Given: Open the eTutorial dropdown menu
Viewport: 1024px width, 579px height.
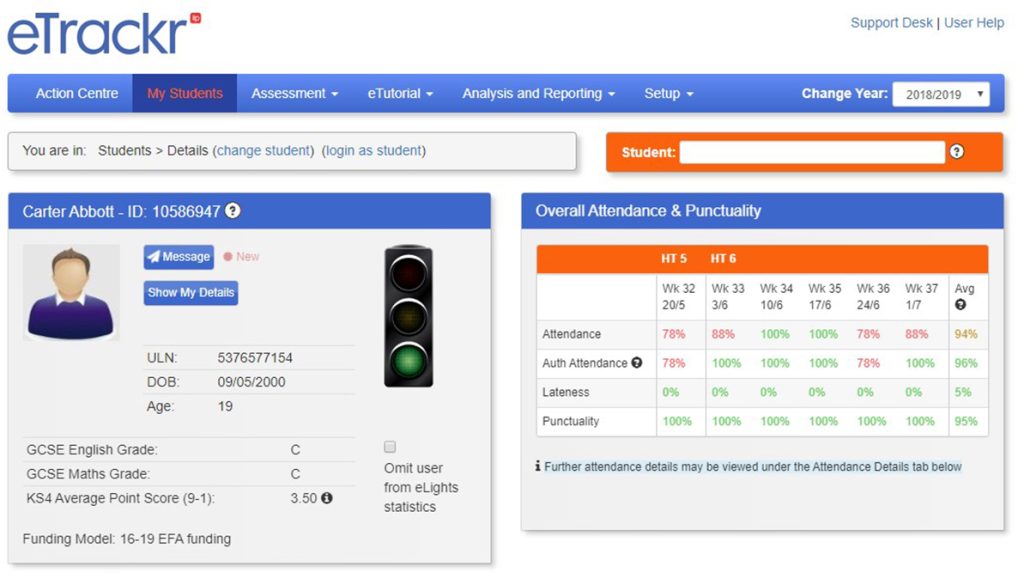Looking at the screenshot, I should tap(400, 94).
